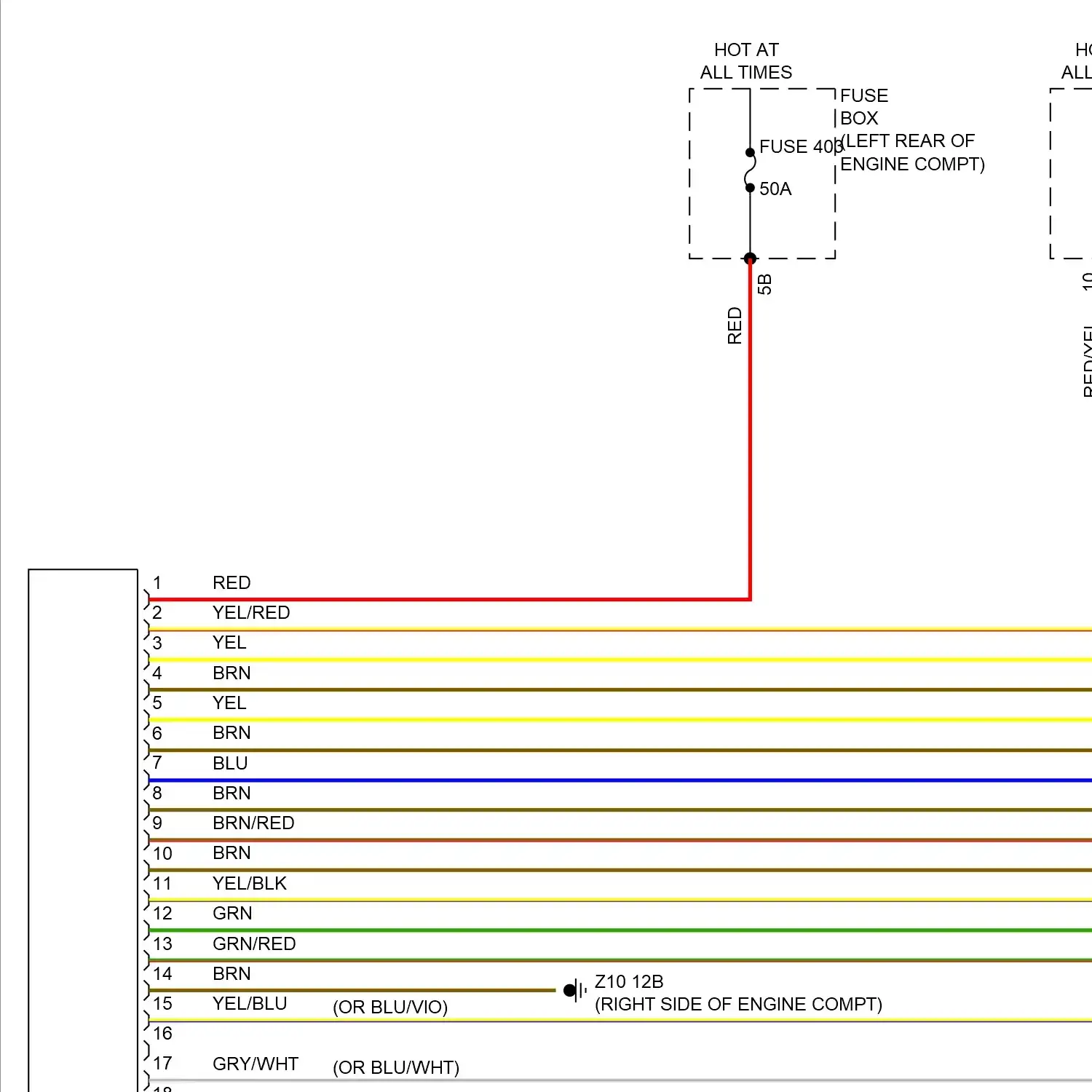Click pin 5 YEL wire label
The image size is (1092, 1092).
tap(229, 703)
